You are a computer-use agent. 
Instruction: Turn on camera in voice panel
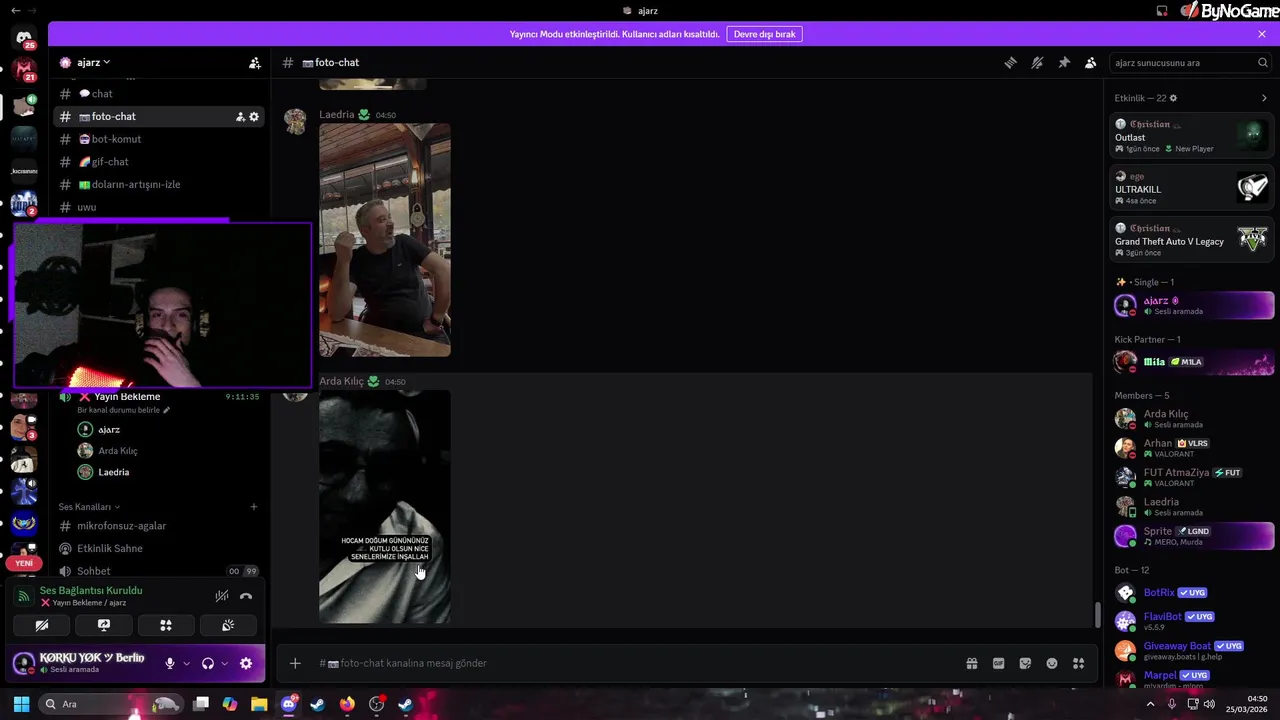pos(42,625)
